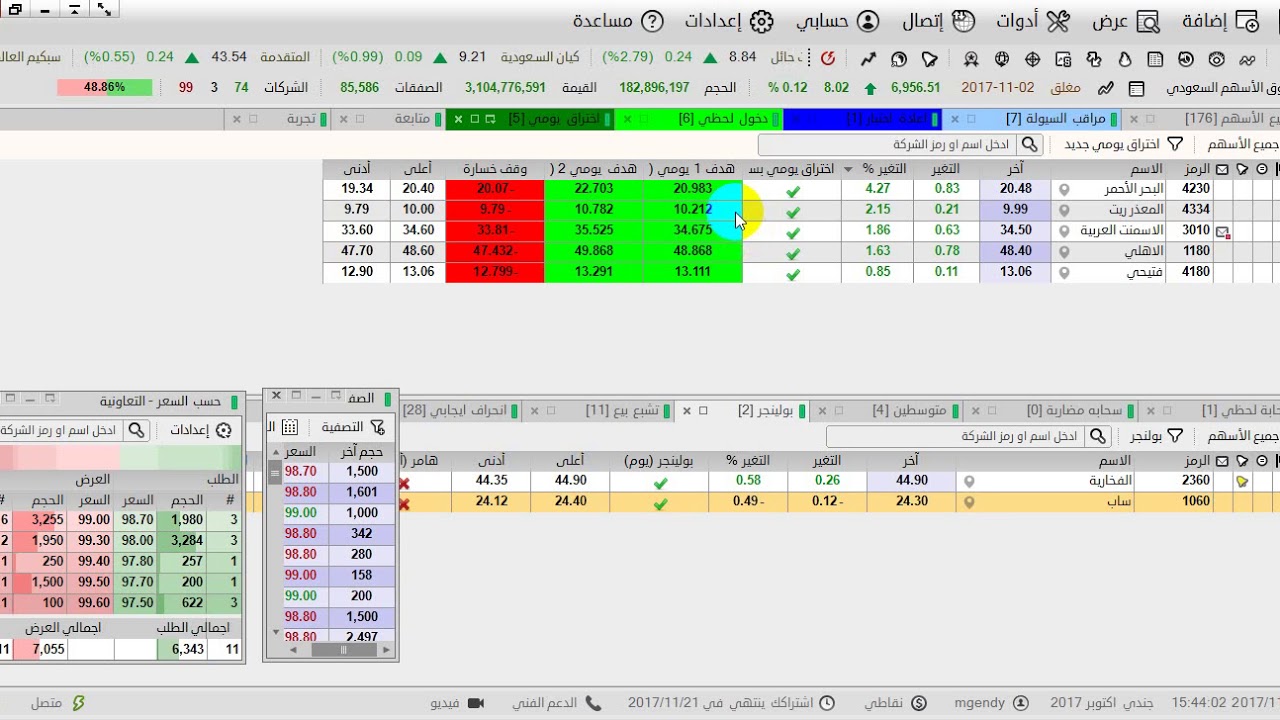This screenshot has height=720, width=1280.
Task: Click the trending arrow chart icon
Action: 868,59
